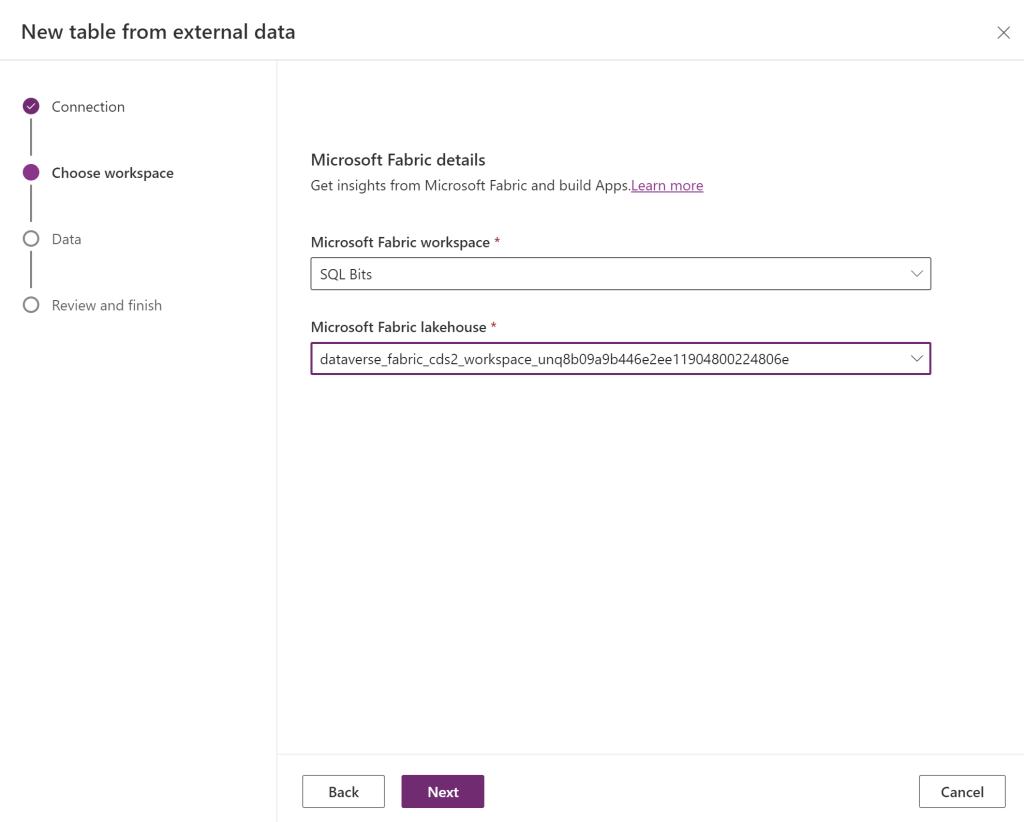This screenshot has height=822, width=1024.
Task: Proceed with the Next button
Action: pyautogui.click(x=442, y=792)
